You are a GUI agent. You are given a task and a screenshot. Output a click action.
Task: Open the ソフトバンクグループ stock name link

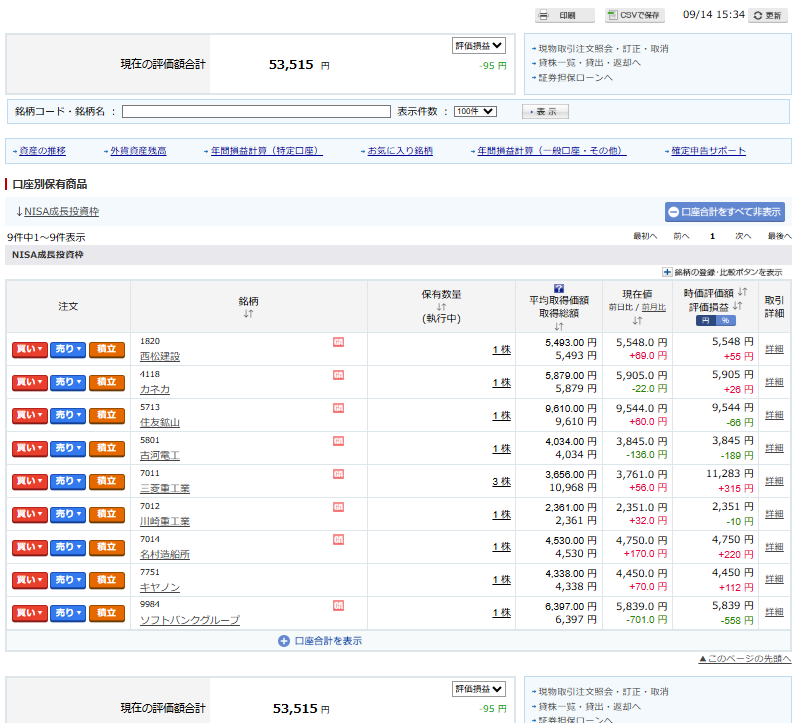coord(190,620)
